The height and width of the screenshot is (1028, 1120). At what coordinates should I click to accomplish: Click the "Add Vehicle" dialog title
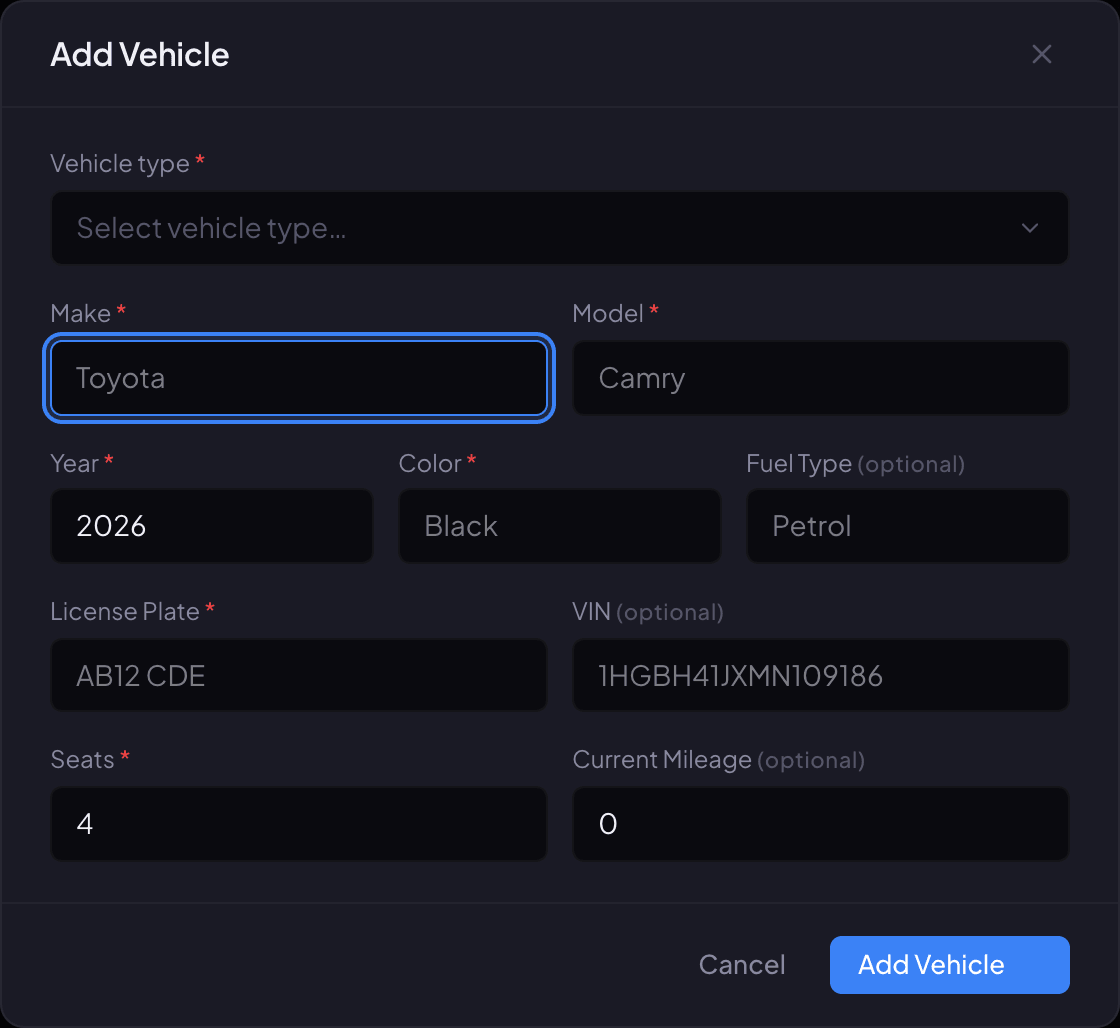click(140, 55)
